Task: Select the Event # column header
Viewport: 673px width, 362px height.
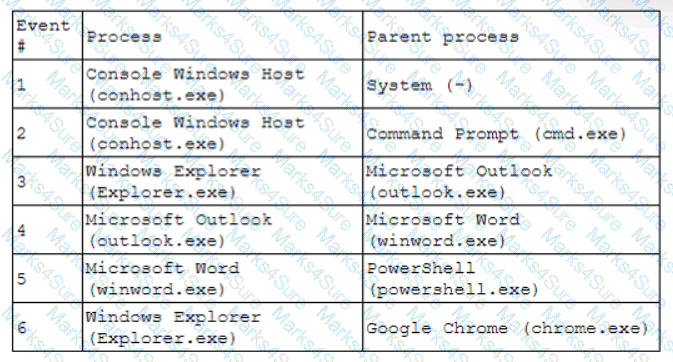Action: [x=48, y=35]
